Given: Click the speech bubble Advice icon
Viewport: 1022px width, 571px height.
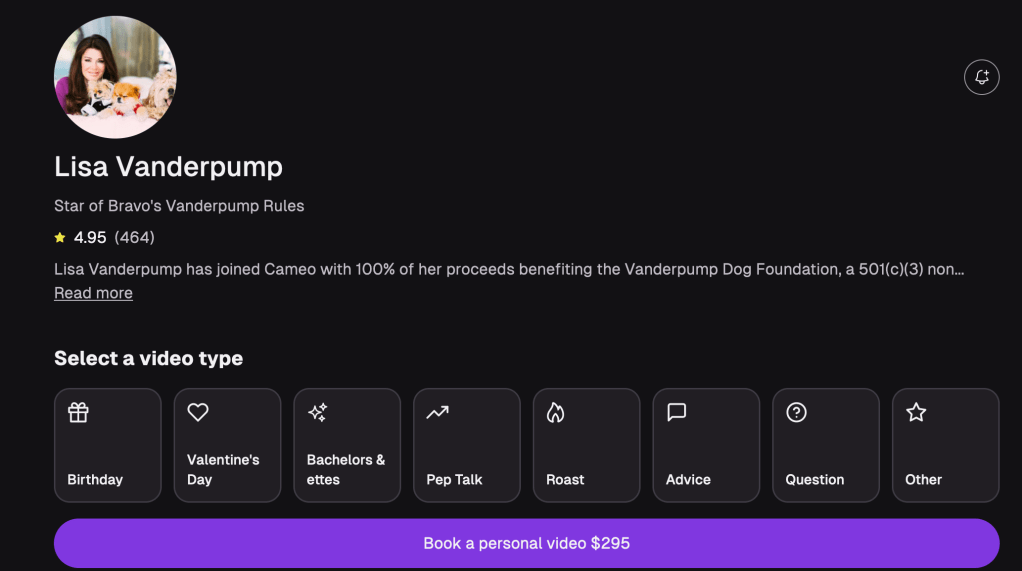Looking at the screenshot, I should [677, 412].
